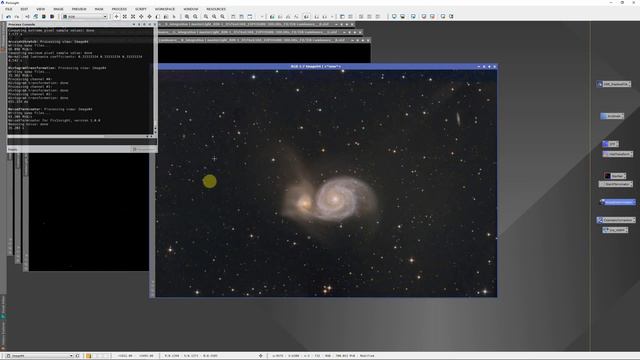
Task: Open the dropdown arrow on the highlighted process icon
Action: pyautogui.click(x=633, y=202)
